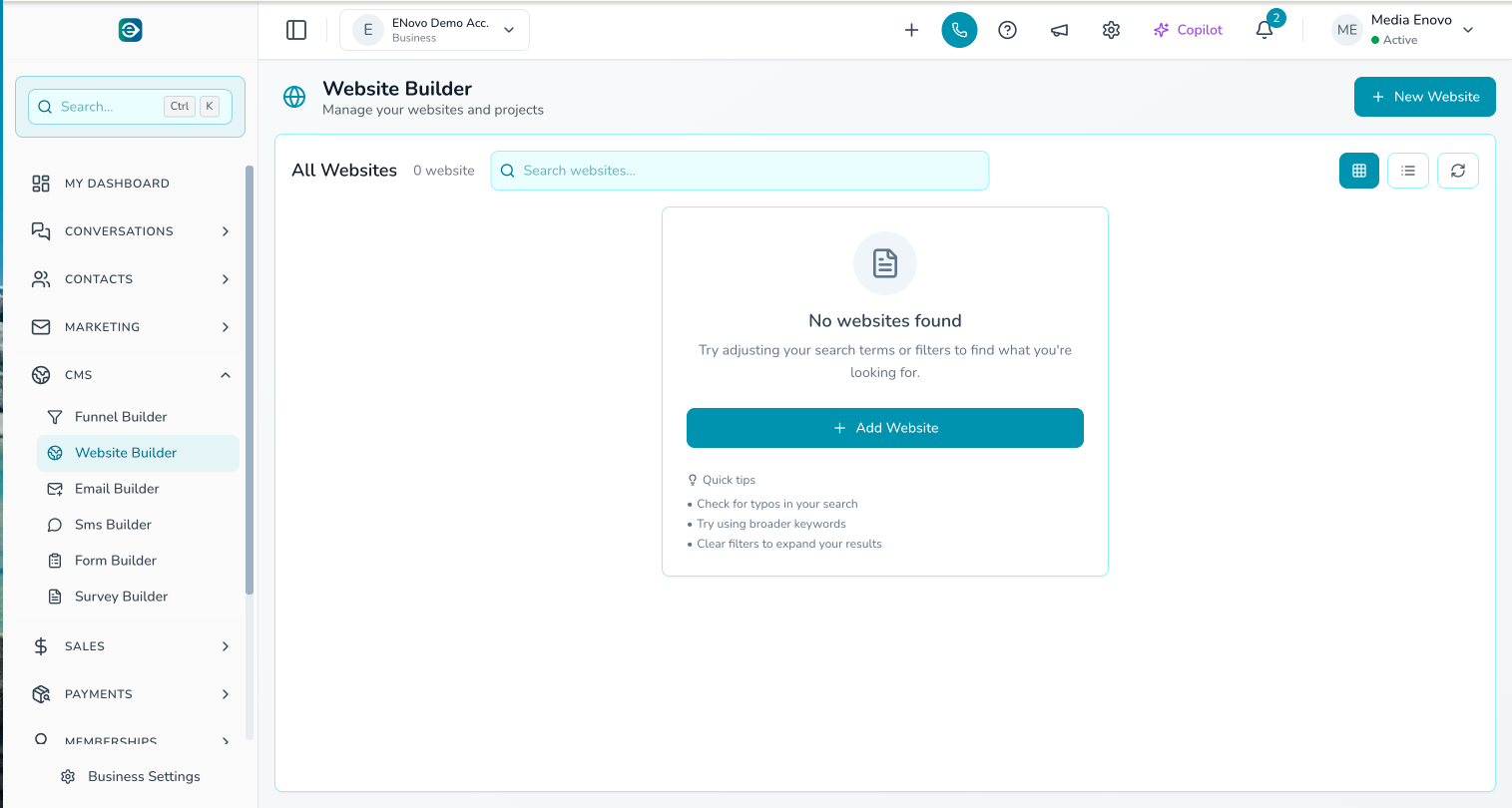Switch to list view for websites
The height and width of the screenshot is (808, 1512).
[1407, 171]
